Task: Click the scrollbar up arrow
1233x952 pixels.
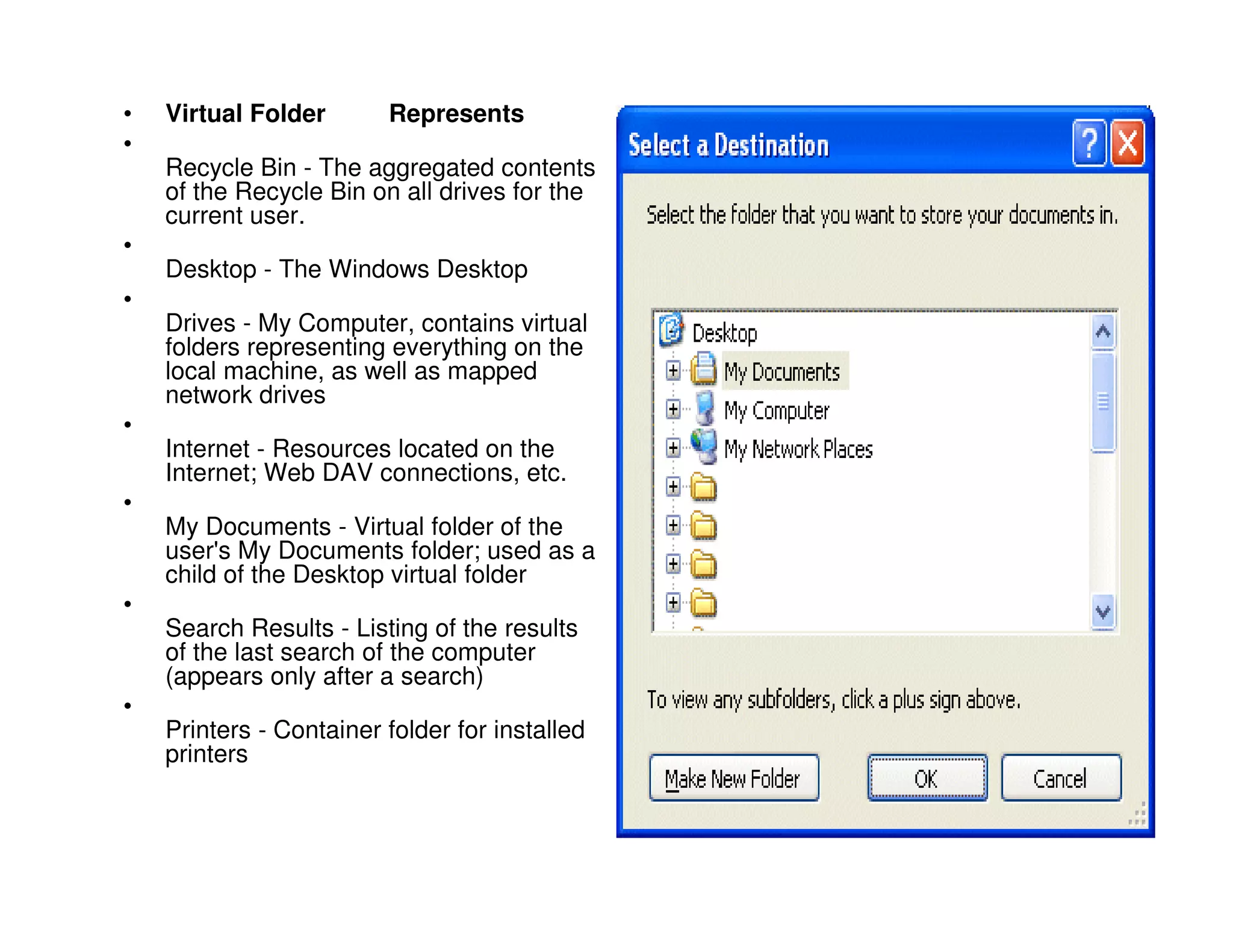Action: pyautogui.click(x=1103, y=332)
